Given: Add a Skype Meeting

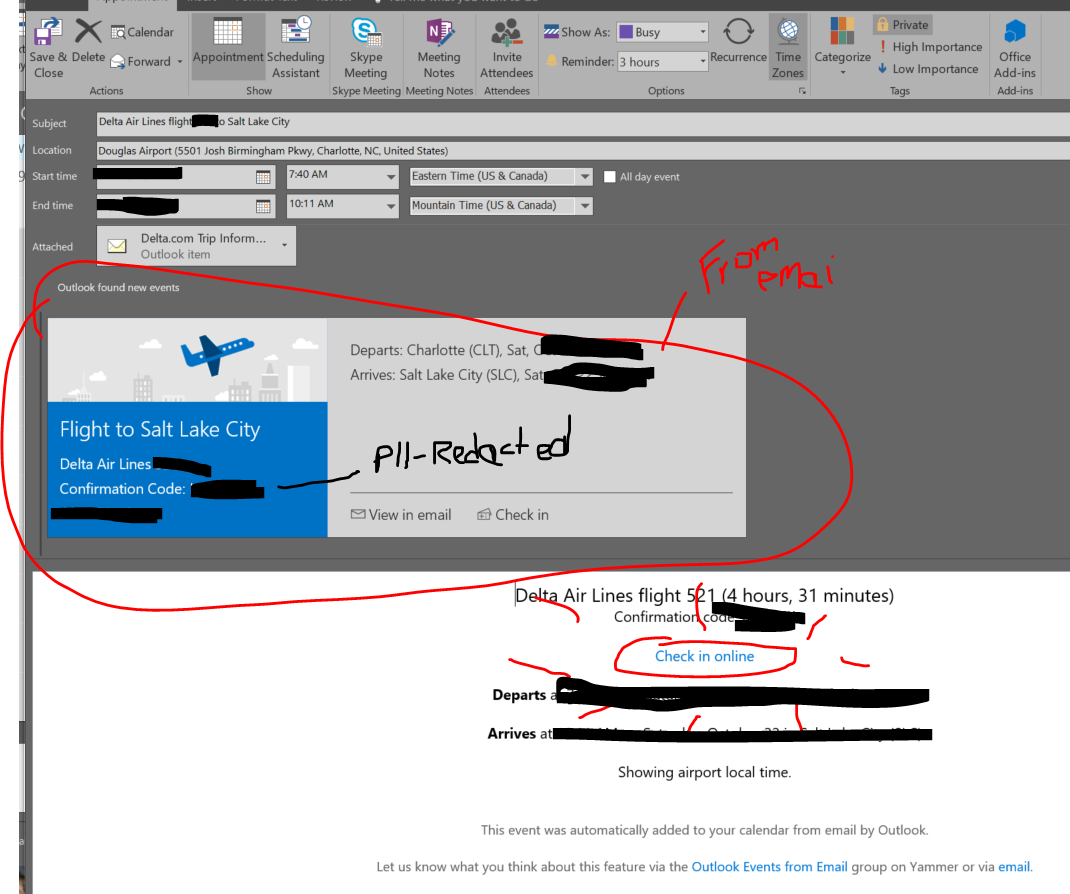Looking at the screenshot, I should 366,48.
